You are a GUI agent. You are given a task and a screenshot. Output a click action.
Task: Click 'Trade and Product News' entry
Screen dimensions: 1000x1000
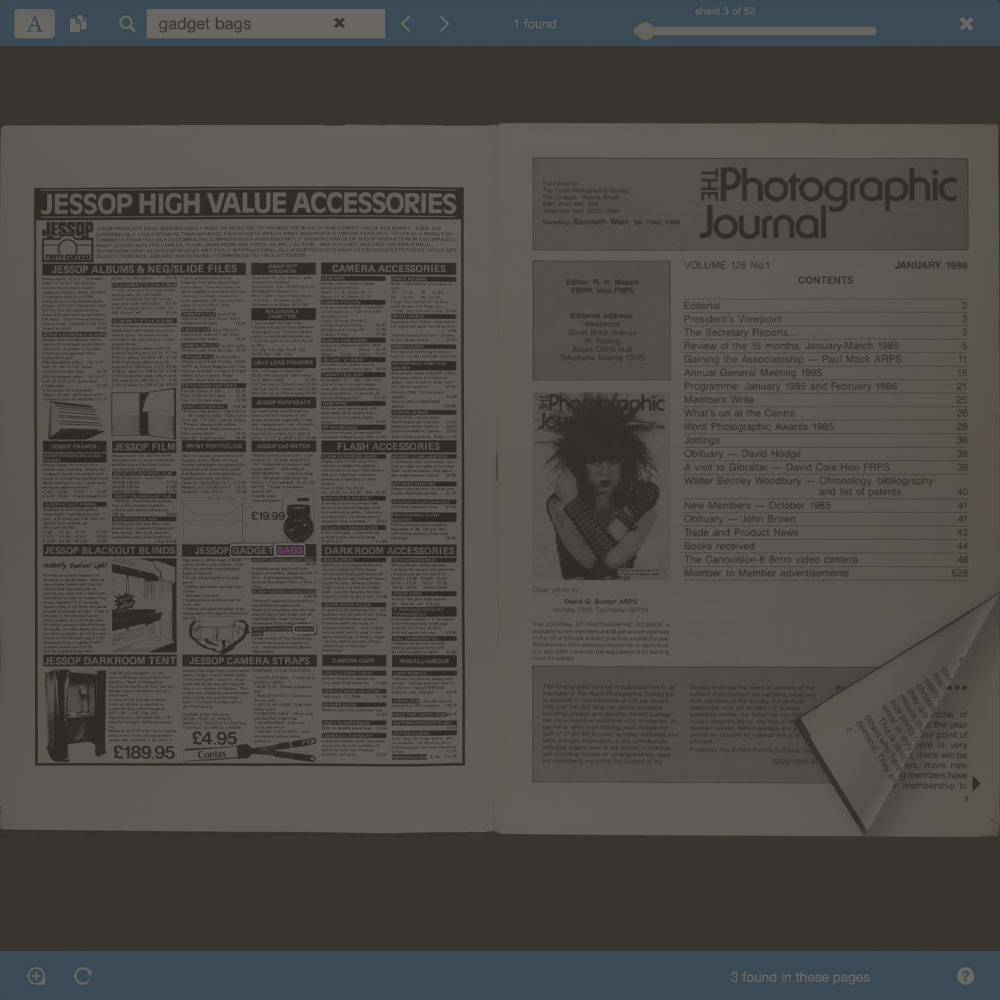825,533
